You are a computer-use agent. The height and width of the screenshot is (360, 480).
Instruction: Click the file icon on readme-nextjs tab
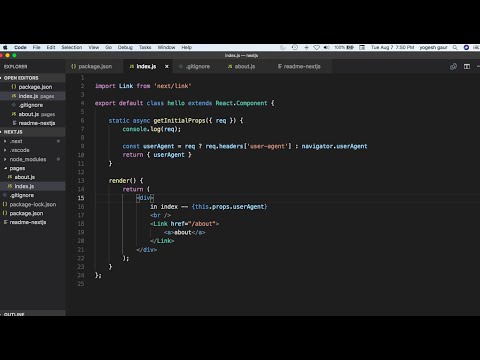[280, 67]
